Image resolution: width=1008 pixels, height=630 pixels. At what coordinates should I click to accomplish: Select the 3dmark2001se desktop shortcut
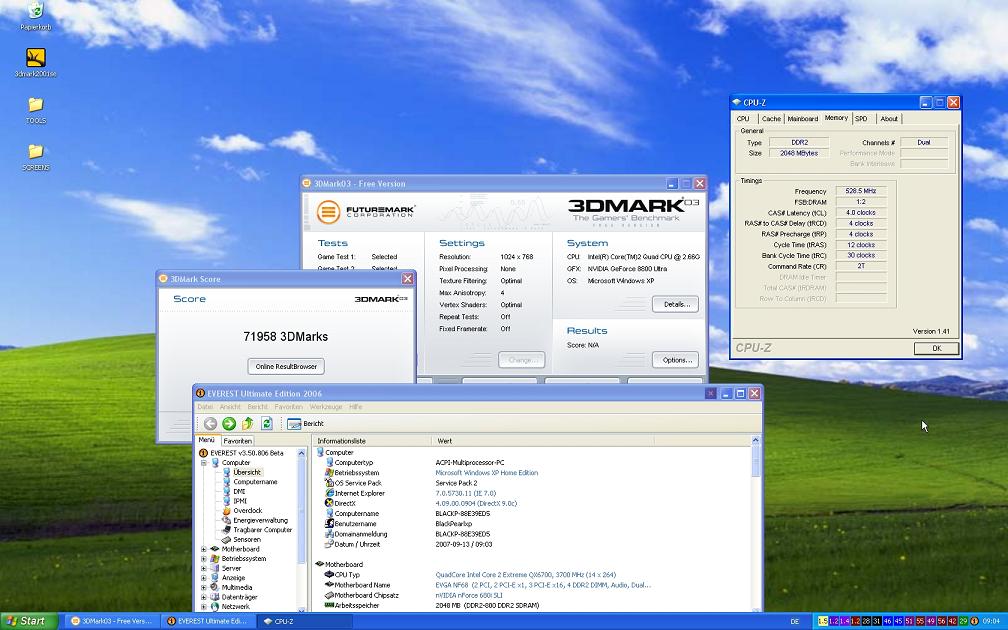coord(35,62)
